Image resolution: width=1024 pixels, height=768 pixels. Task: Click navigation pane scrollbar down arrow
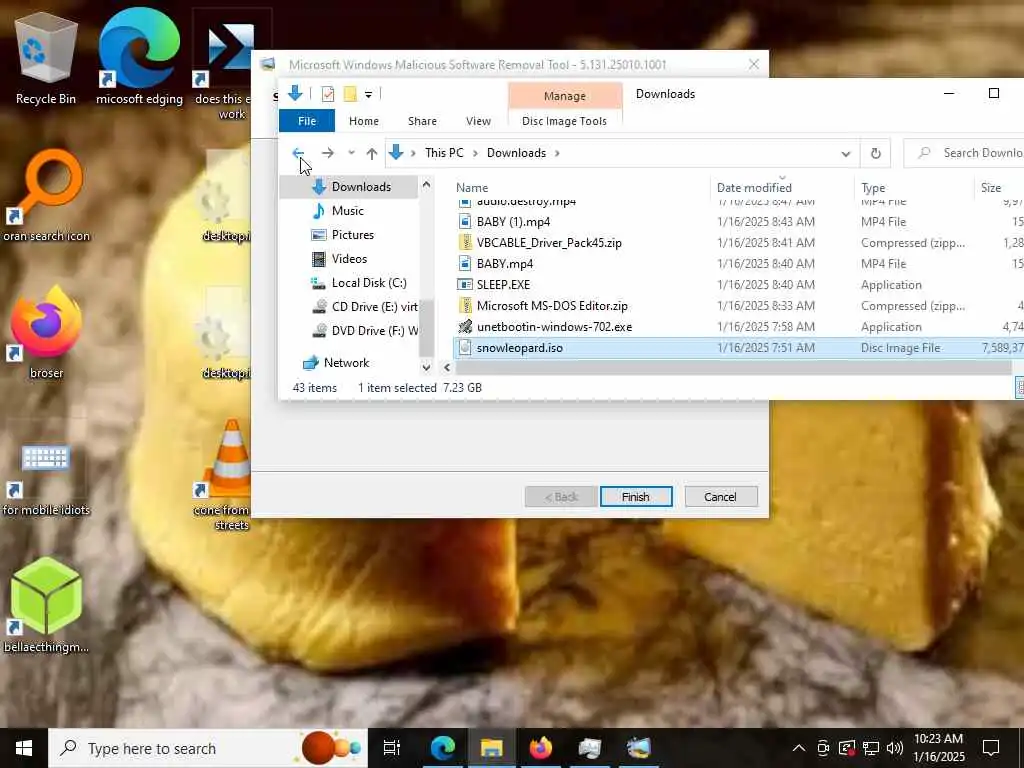[x=426, y=368]
